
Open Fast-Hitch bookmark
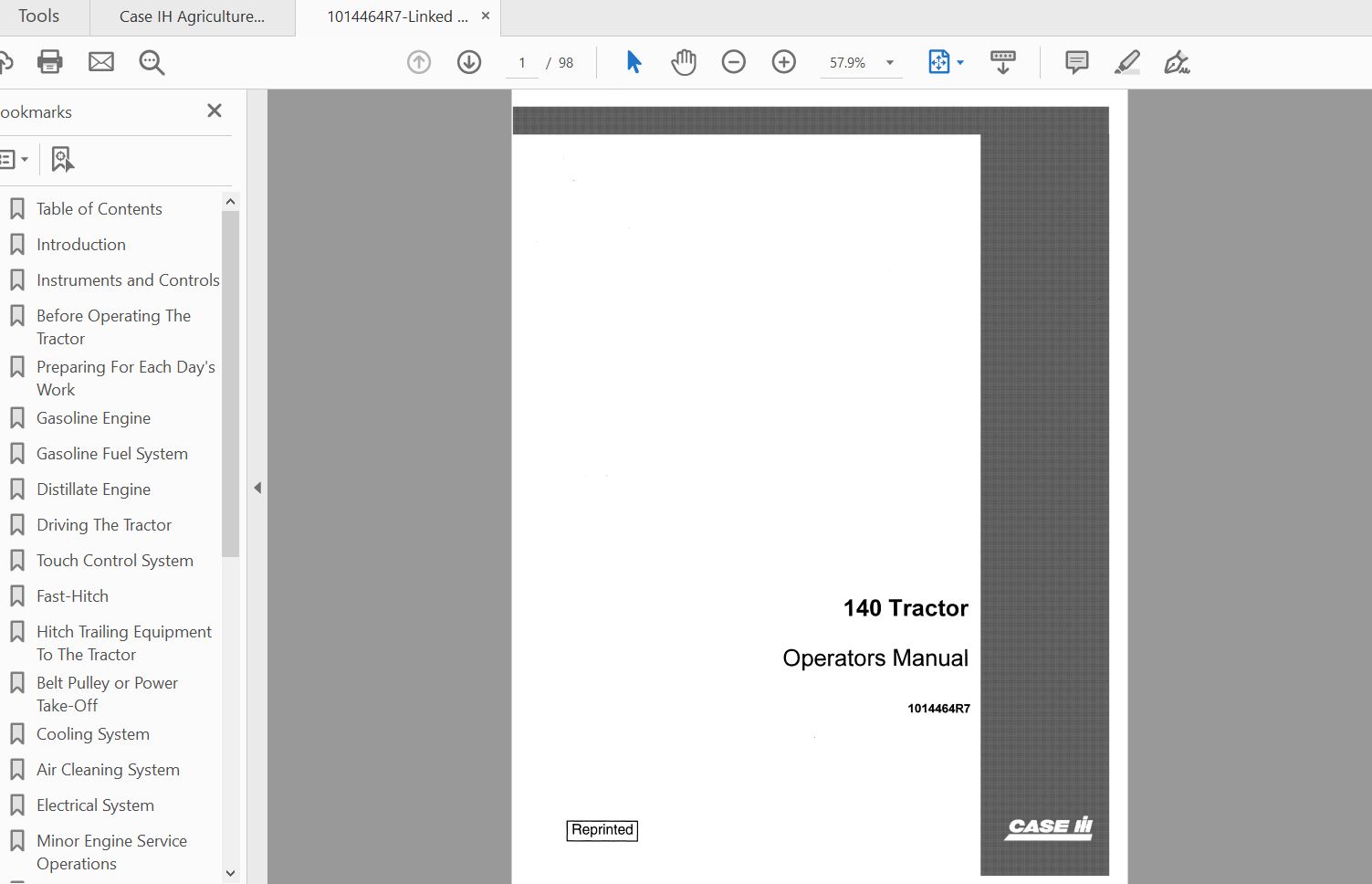pos(72,596)
